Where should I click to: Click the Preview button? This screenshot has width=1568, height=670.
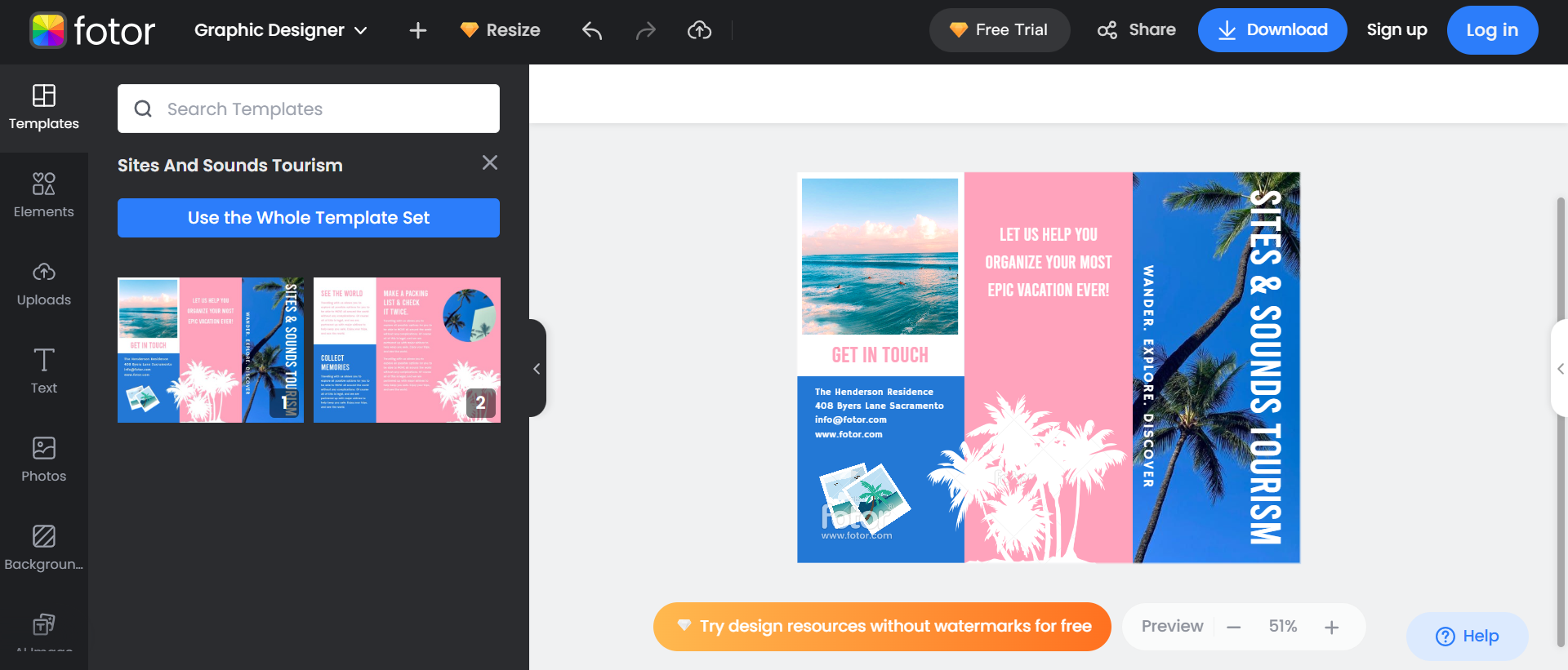[1172, 626]
